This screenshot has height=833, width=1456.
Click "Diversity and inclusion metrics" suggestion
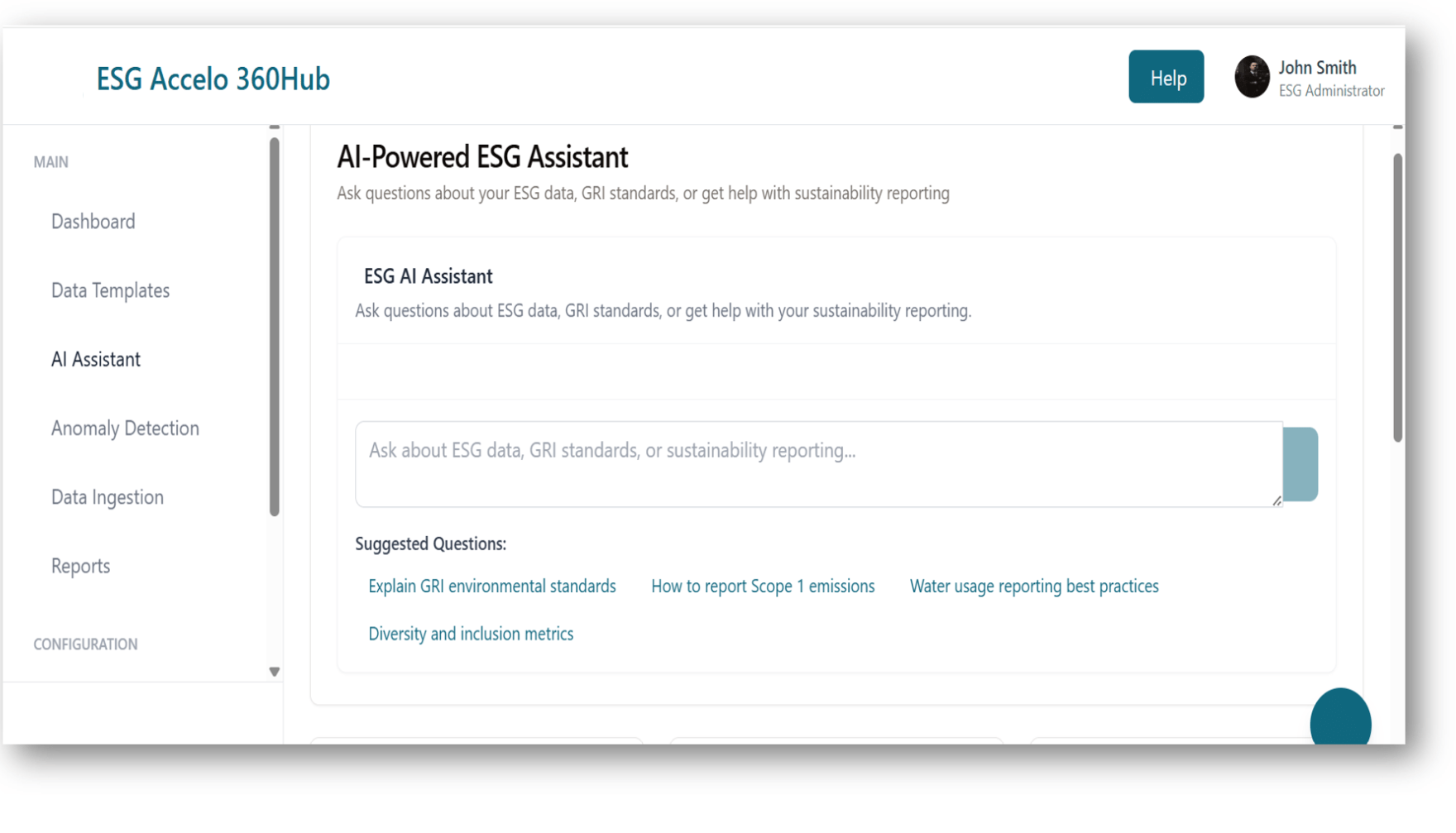pyautogui.click(x=470, y=634)
